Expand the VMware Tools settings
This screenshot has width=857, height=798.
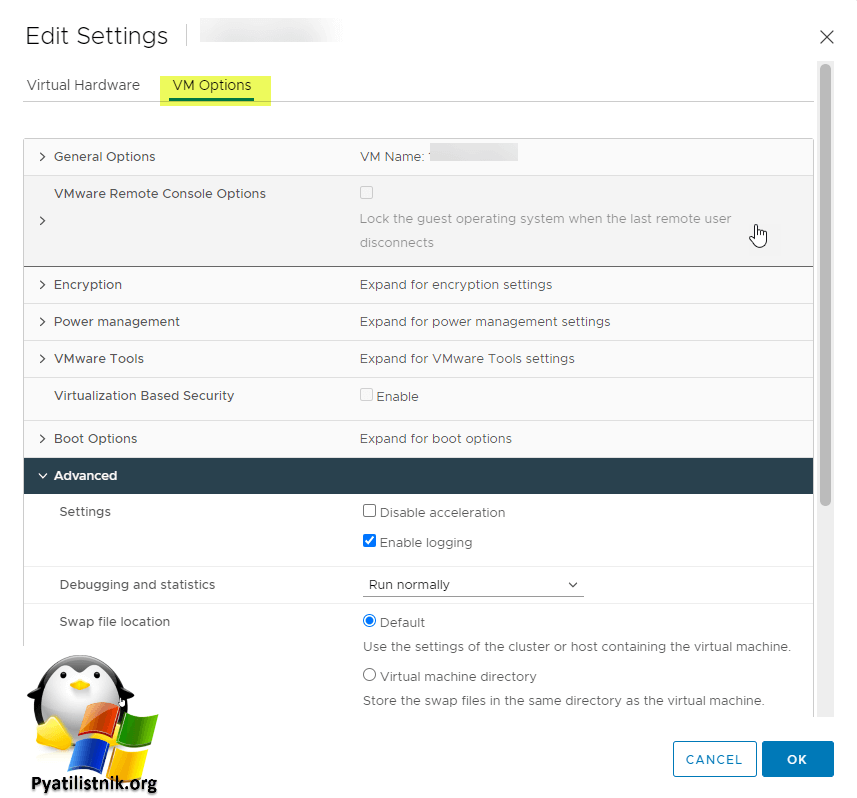[43, 359]
